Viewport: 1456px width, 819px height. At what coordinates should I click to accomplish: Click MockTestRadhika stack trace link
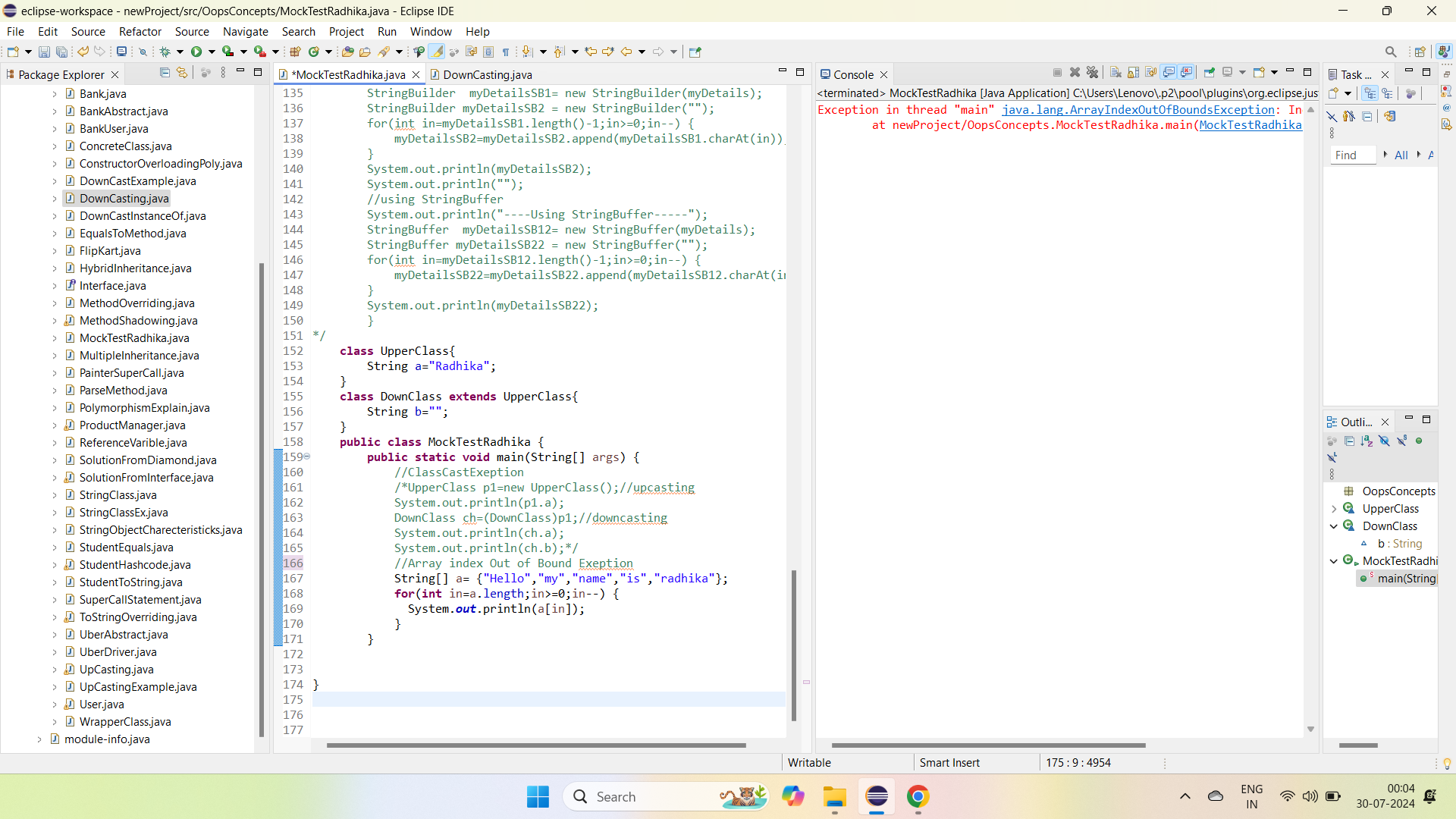tap(1250, 125)
